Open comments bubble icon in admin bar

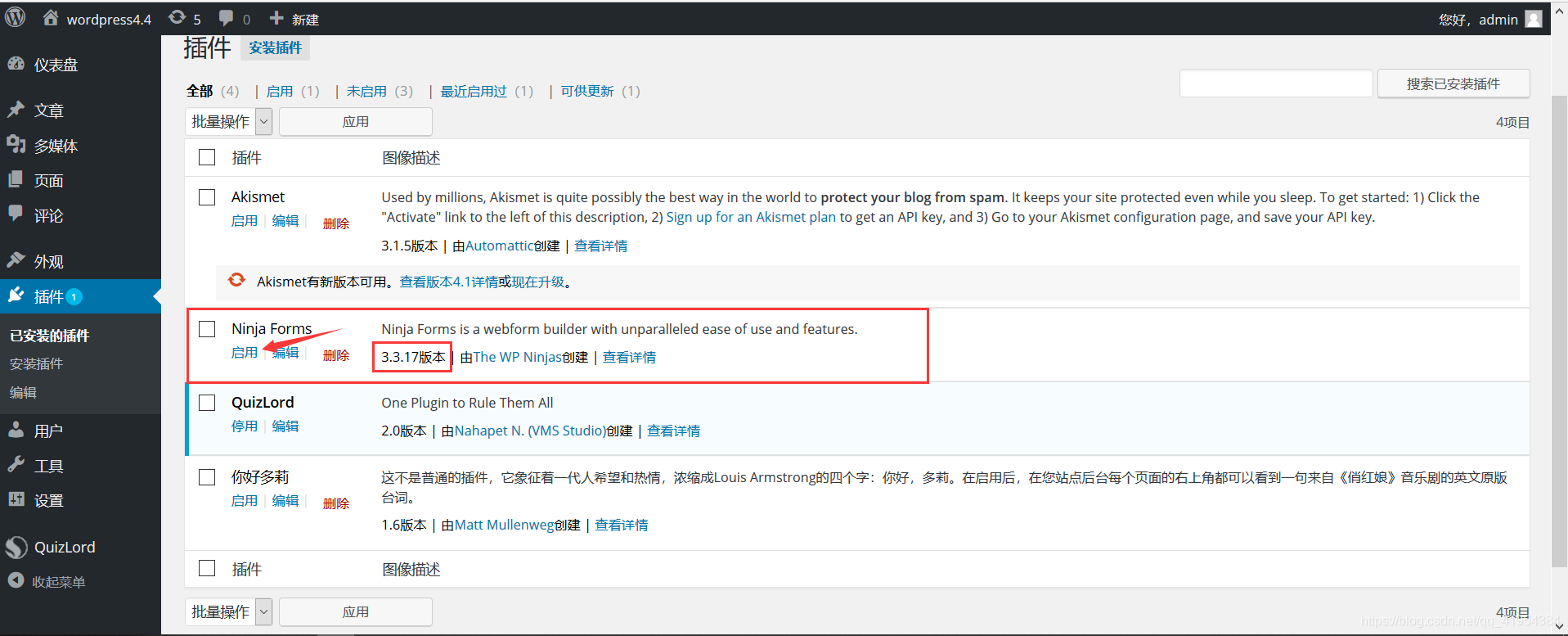click(x=227, y=18)
